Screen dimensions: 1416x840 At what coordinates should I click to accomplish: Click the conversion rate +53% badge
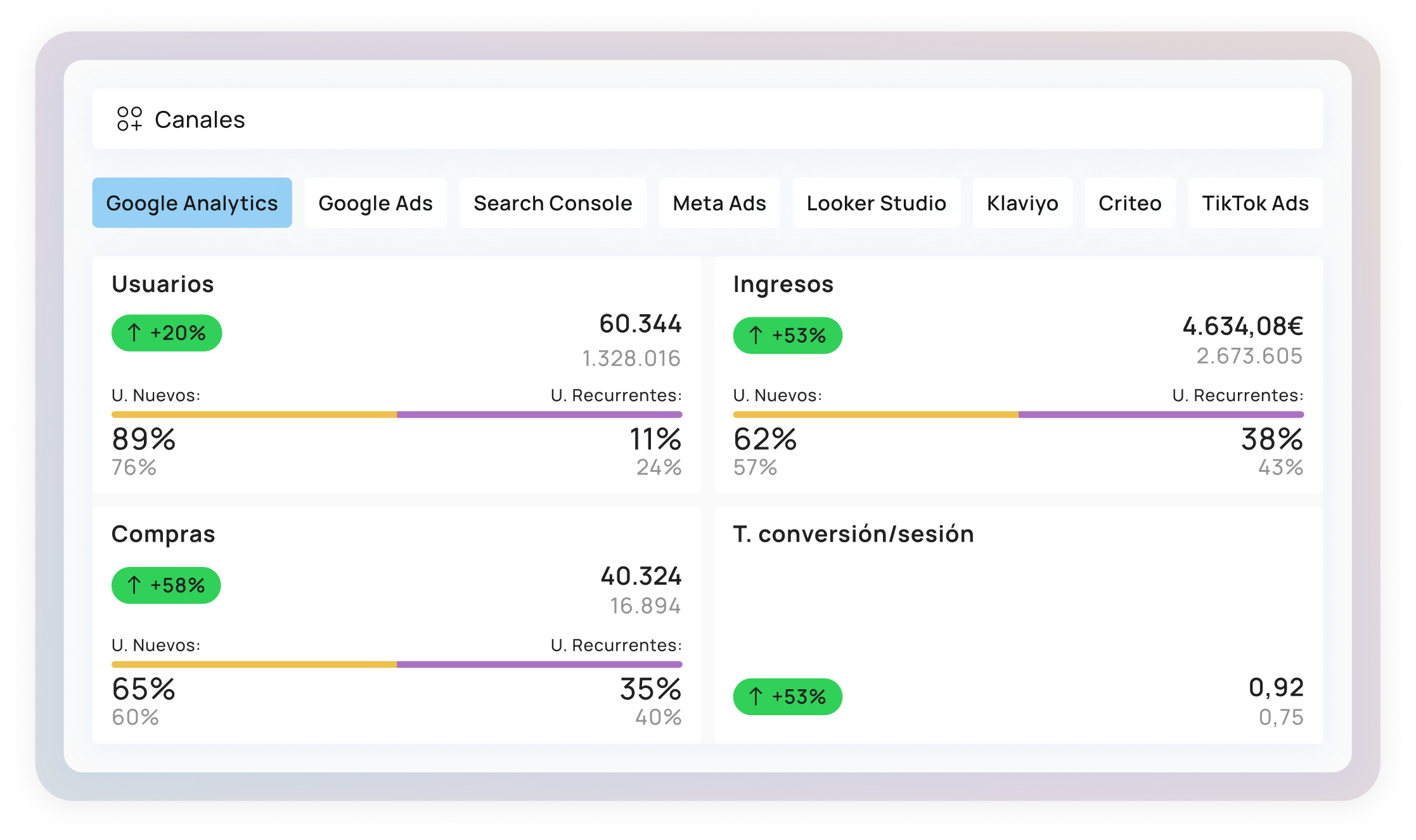tap(787, 697)
